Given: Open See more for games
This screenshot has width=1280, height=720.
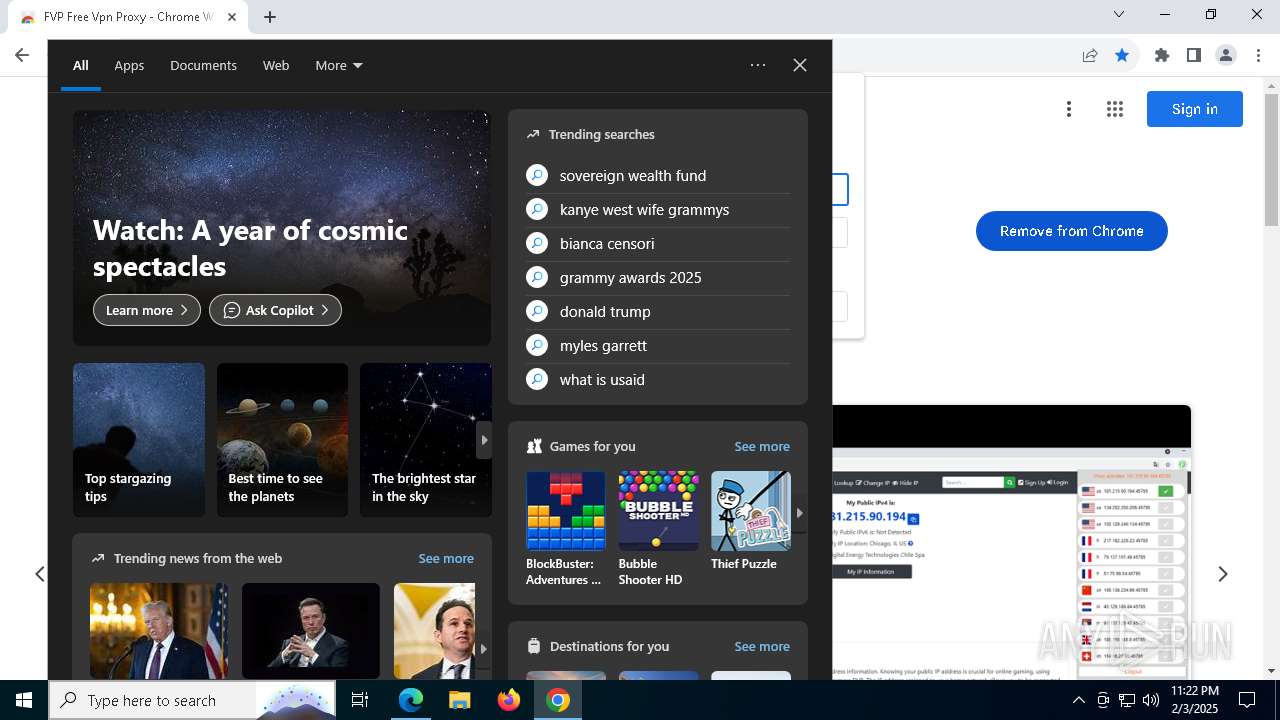Looking at the screenshot, I should coord(762,446).
